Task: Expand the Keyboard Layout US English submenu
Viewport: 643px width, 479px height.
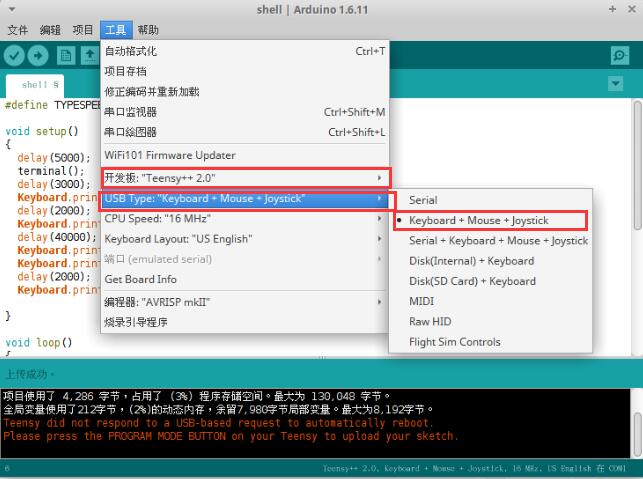Action: point(245,239)
